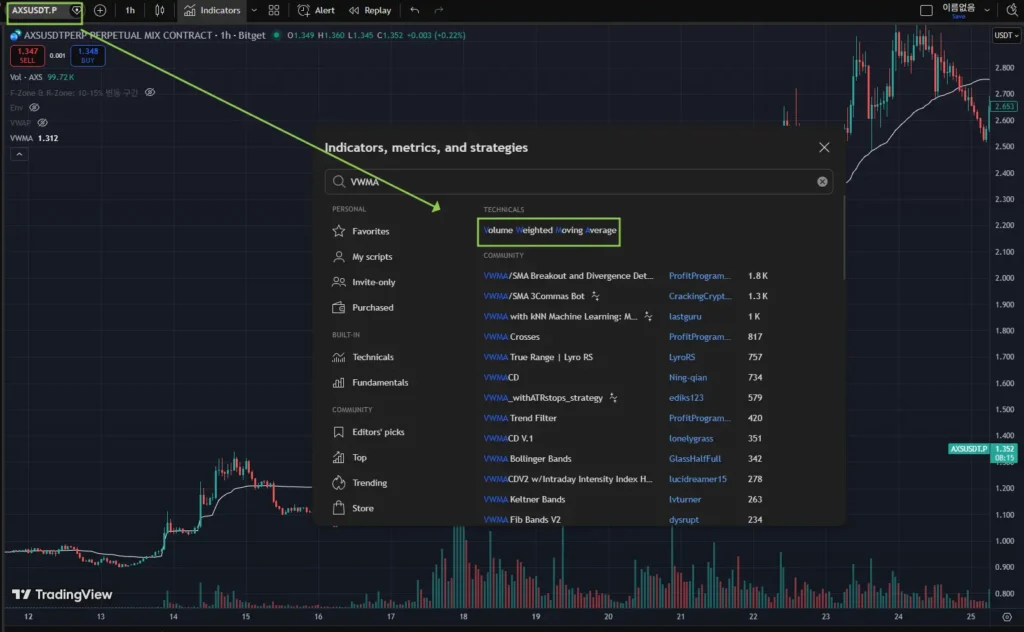The image size is (1024, 632).
Task: Open Trending community scripts
Action: 360,483
